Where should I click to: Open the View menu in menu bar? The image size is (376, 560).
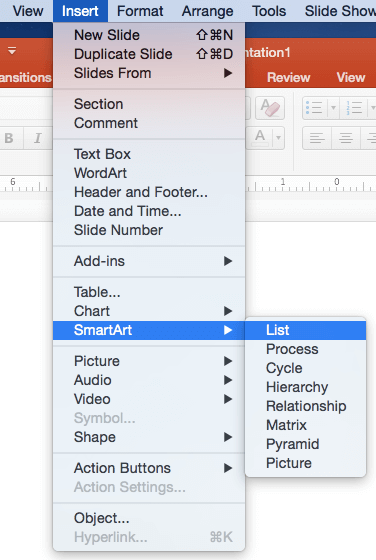(28, 11)
